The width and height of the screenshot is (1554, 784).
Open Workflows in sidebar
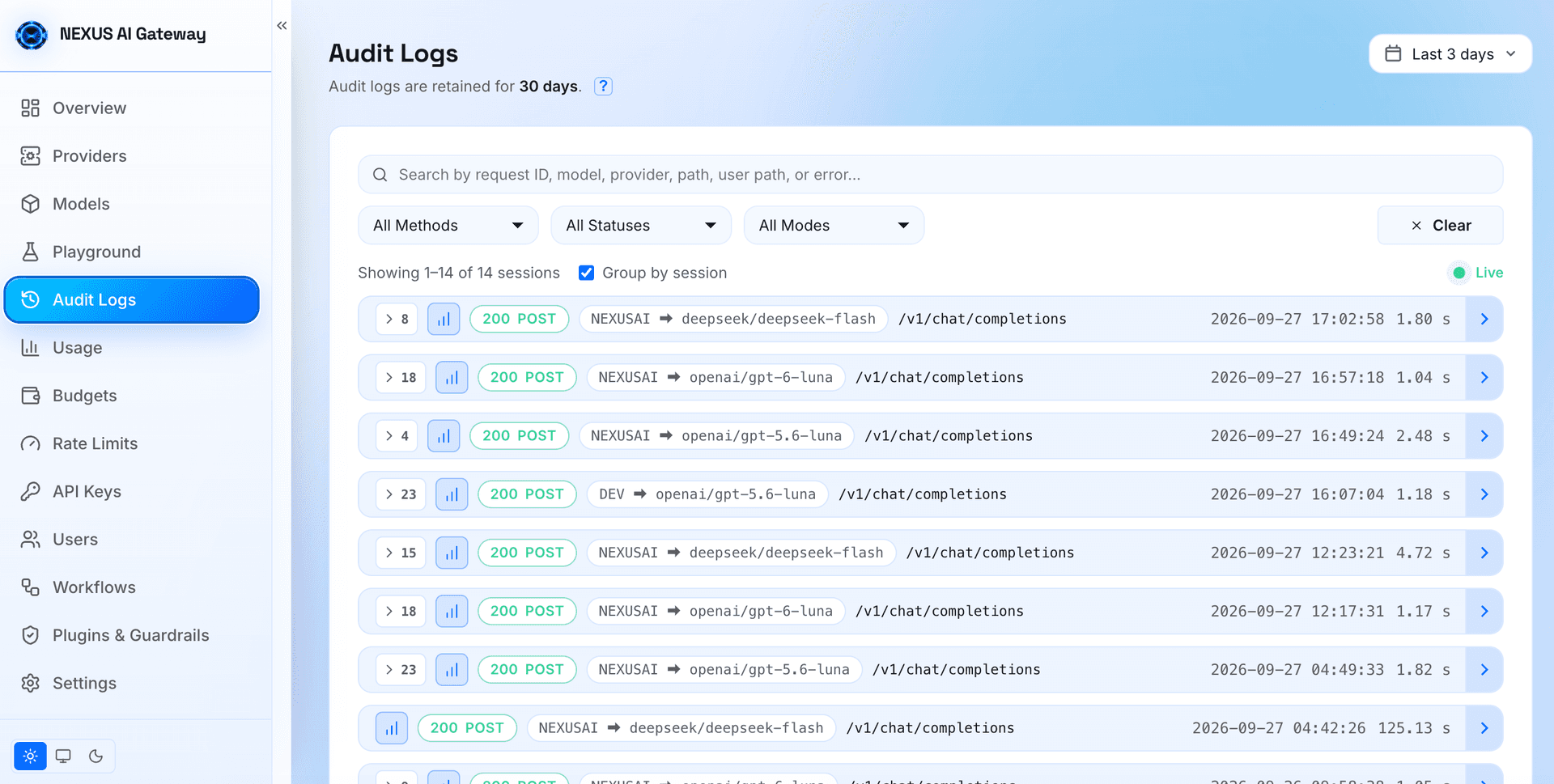132,587
